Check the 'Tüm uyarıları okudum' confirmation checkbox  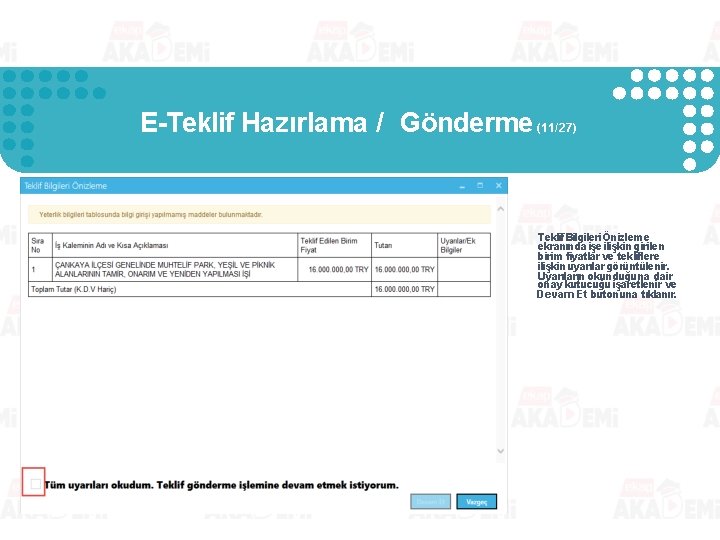[x=35, y=484]
